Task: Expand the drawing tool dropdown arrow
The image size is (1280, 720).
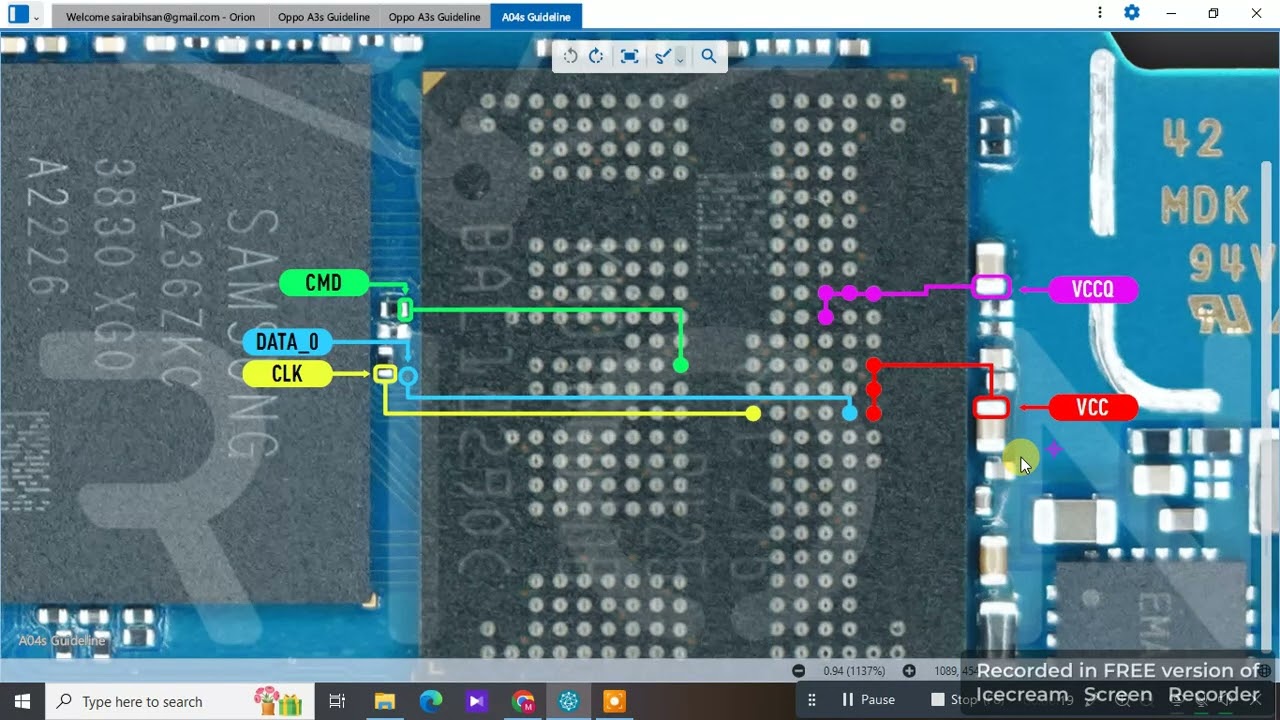Action: point(680,58)
